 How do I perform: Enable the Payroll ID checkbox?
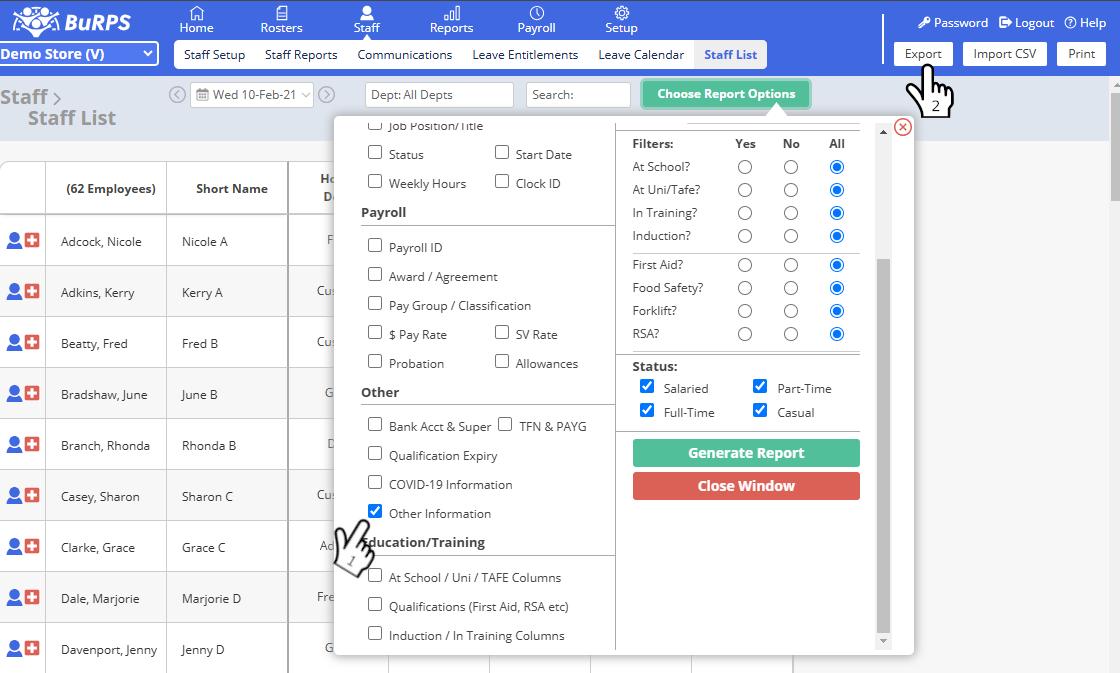pos(375,246)
